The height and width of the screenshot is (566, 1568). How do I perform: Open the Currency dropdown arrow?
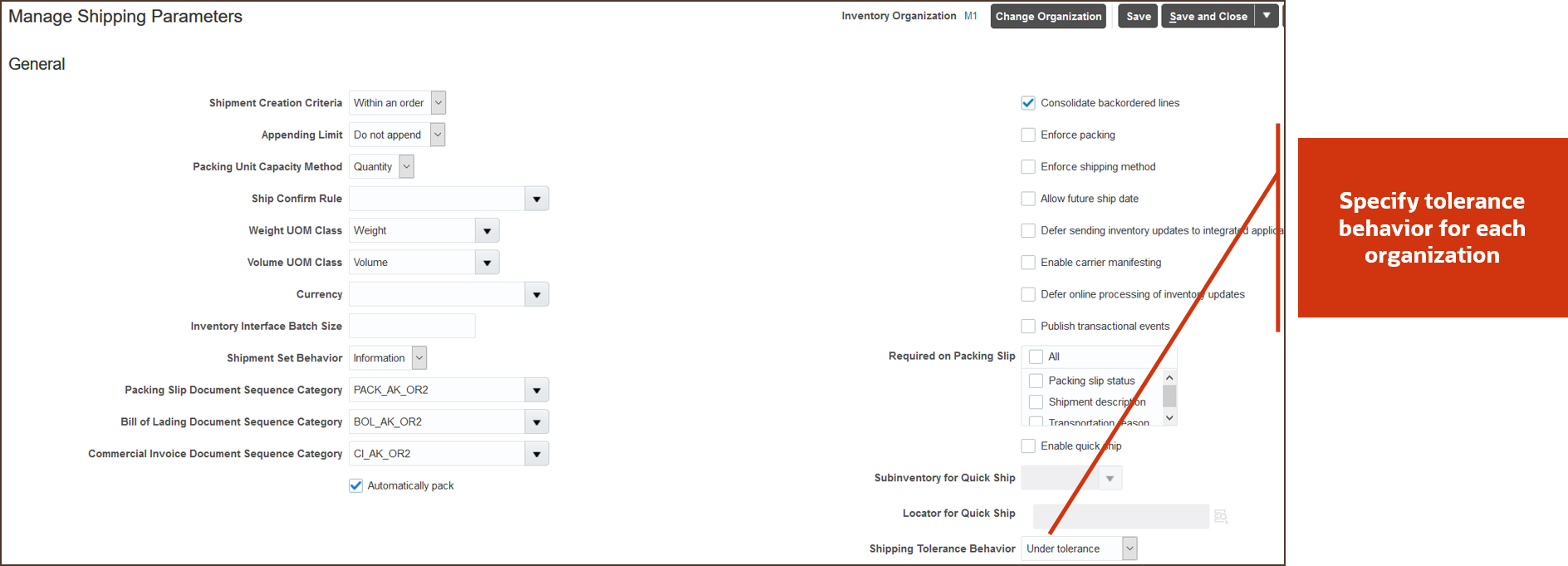click(x=537, y=295)
